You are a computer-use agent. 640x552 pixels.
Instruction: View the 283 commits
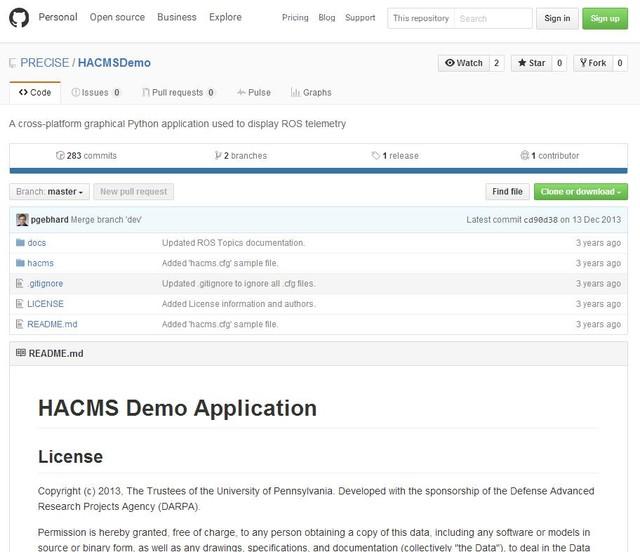(x=86, y=156)
